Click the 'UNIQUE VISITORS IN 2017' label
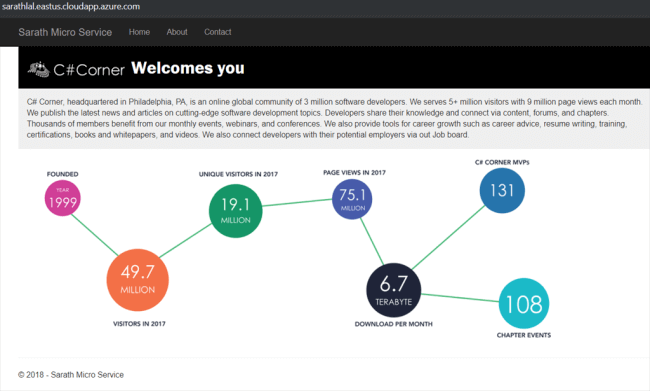 [x=238, y=174]
